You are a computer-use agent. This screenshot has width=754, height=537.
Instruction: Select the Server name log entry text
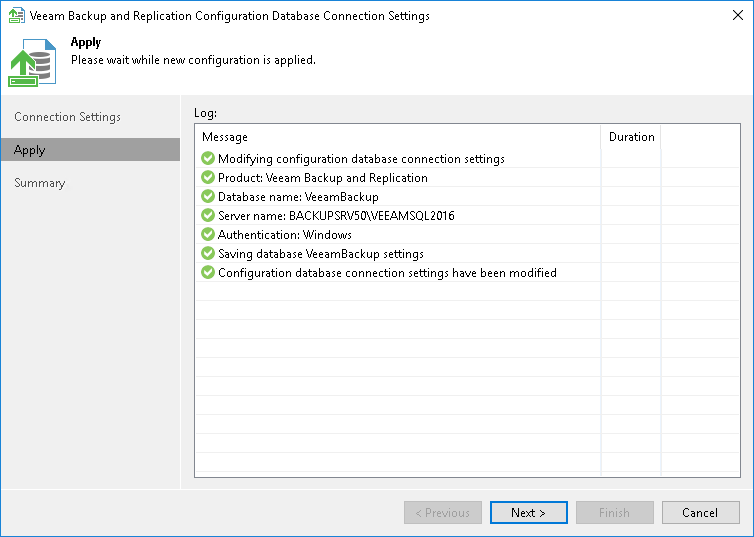point(336,216)
